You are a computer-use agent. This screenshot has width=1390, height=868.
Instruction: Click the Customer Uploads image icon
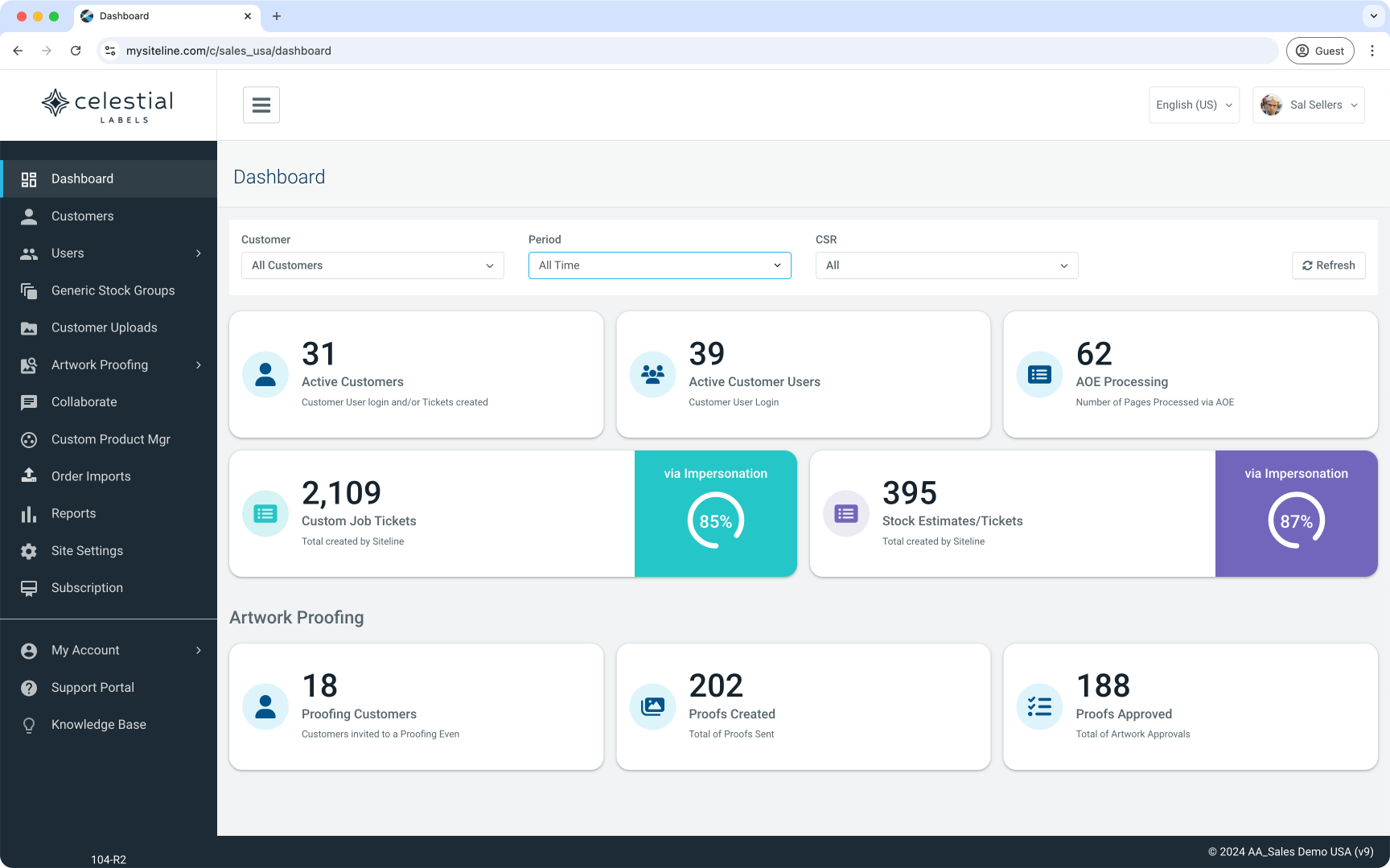(x=29, y=328)
